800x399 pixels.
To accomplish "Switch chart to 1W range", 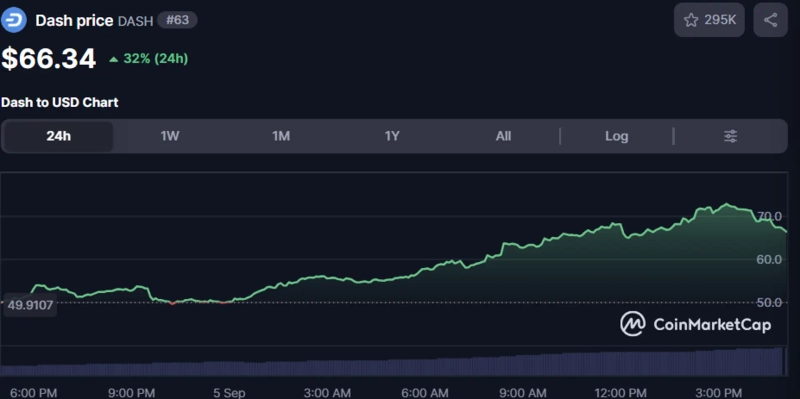I will (169, 136).
